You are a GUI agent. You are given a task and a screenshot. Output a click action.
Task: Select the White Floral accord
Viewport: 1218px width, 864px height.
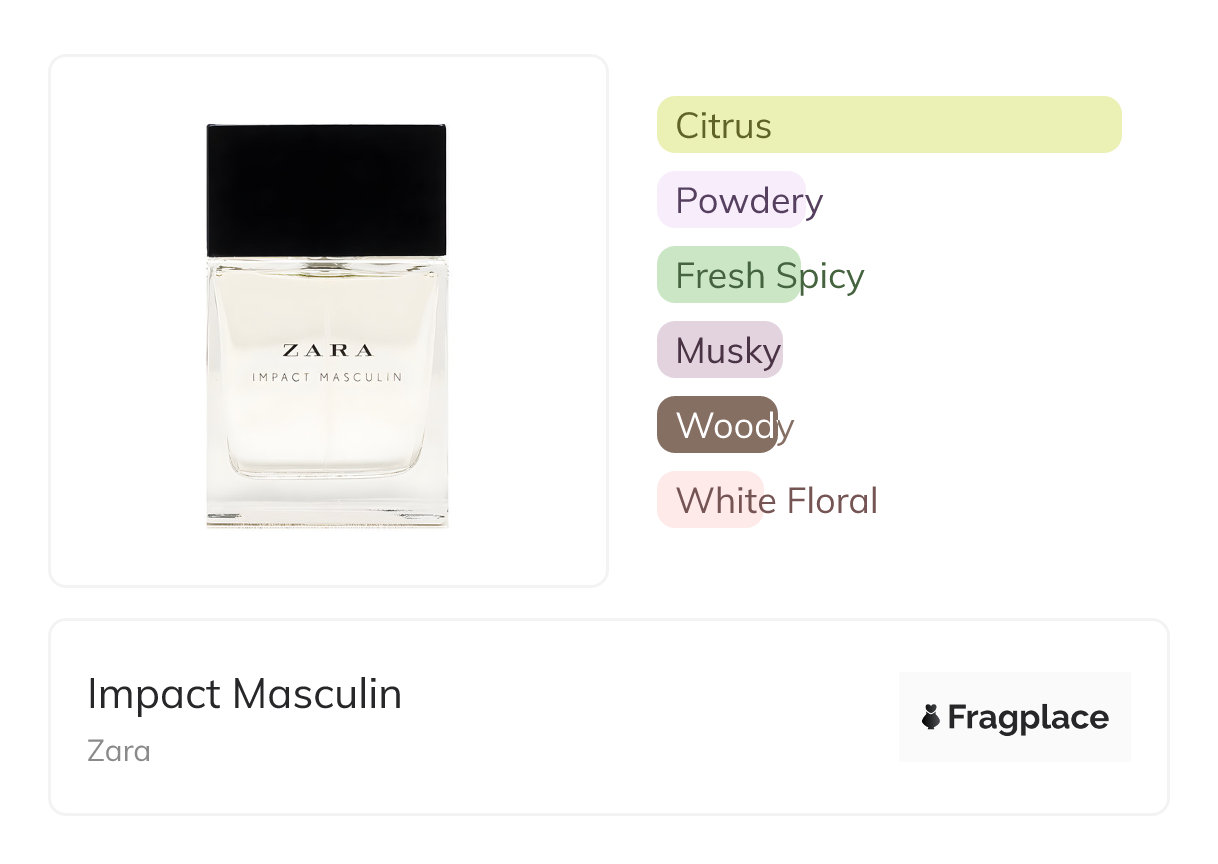coord(710,500)
